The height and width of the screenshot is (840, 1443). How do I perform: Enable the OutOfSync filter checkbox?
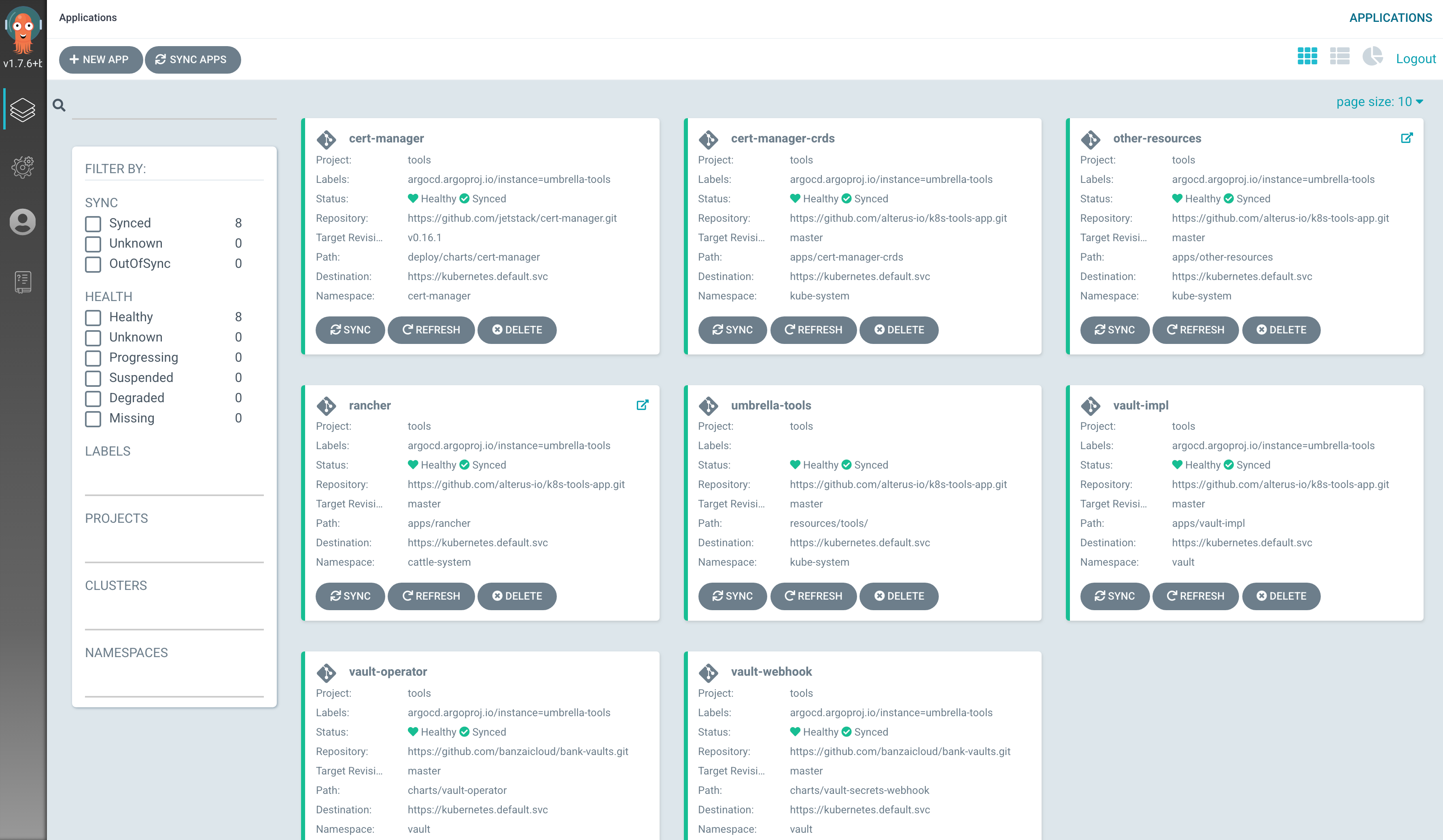click(x=93, y=264)
